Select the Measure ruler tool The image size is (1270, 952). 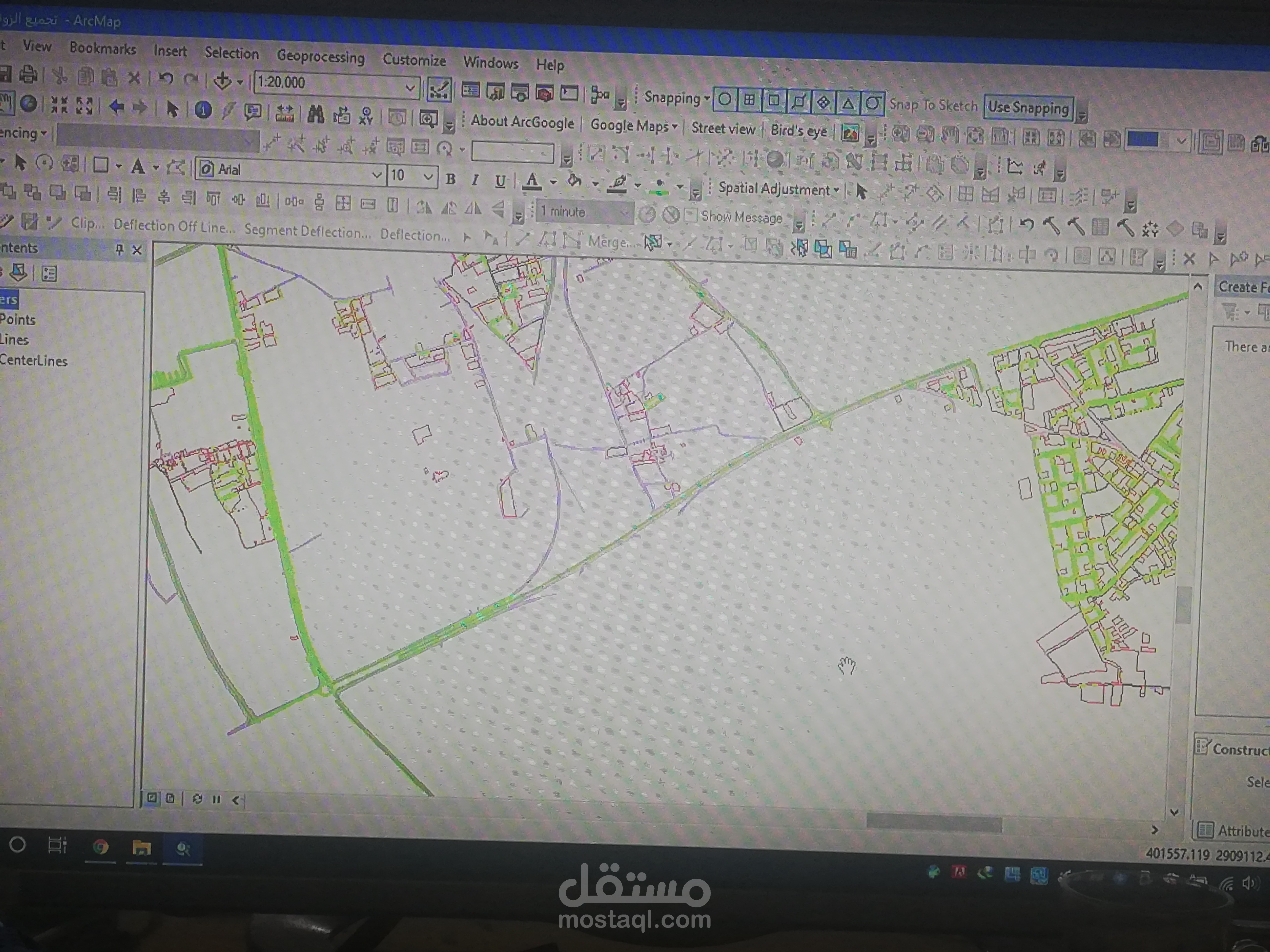pyautogui.click(x=284, y=113)
